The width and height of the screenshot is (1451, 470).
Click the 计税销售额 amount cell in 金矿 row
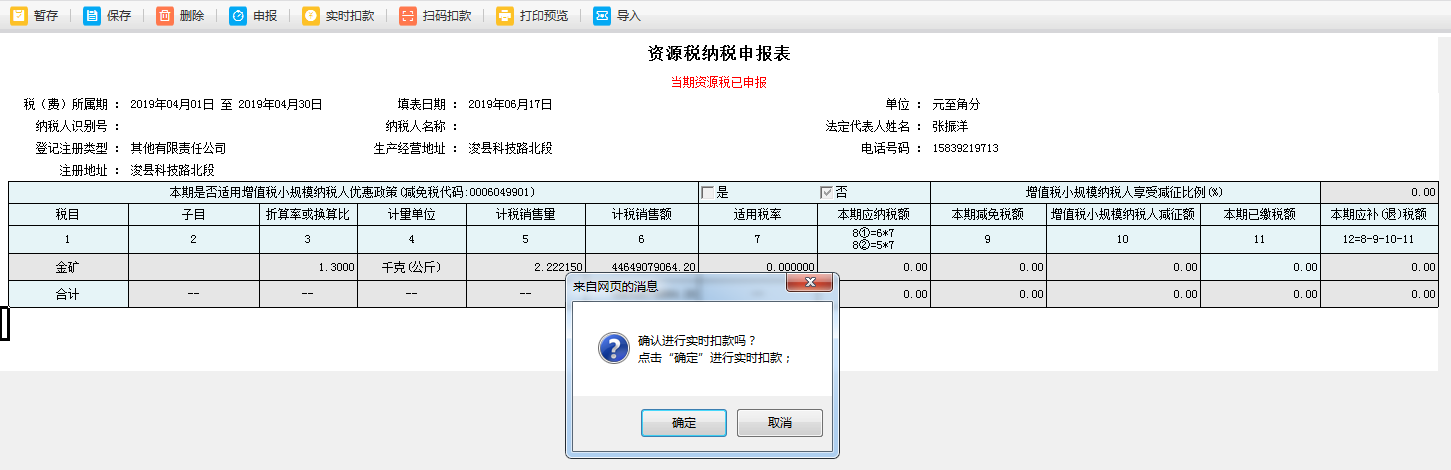(641, 267)
